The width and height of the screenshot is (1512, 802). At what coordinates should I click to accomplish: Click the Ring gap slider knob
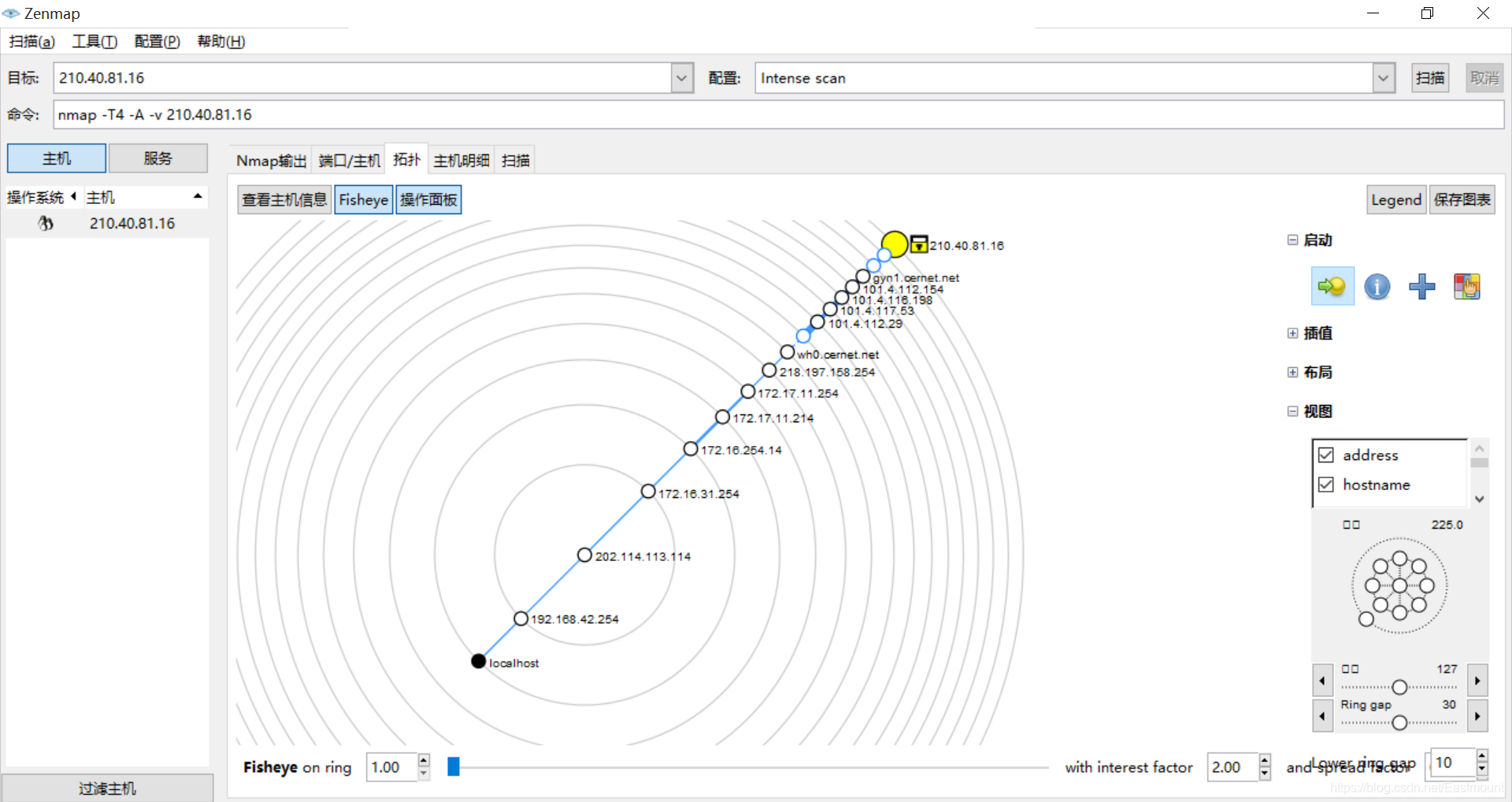(1399, 722)
